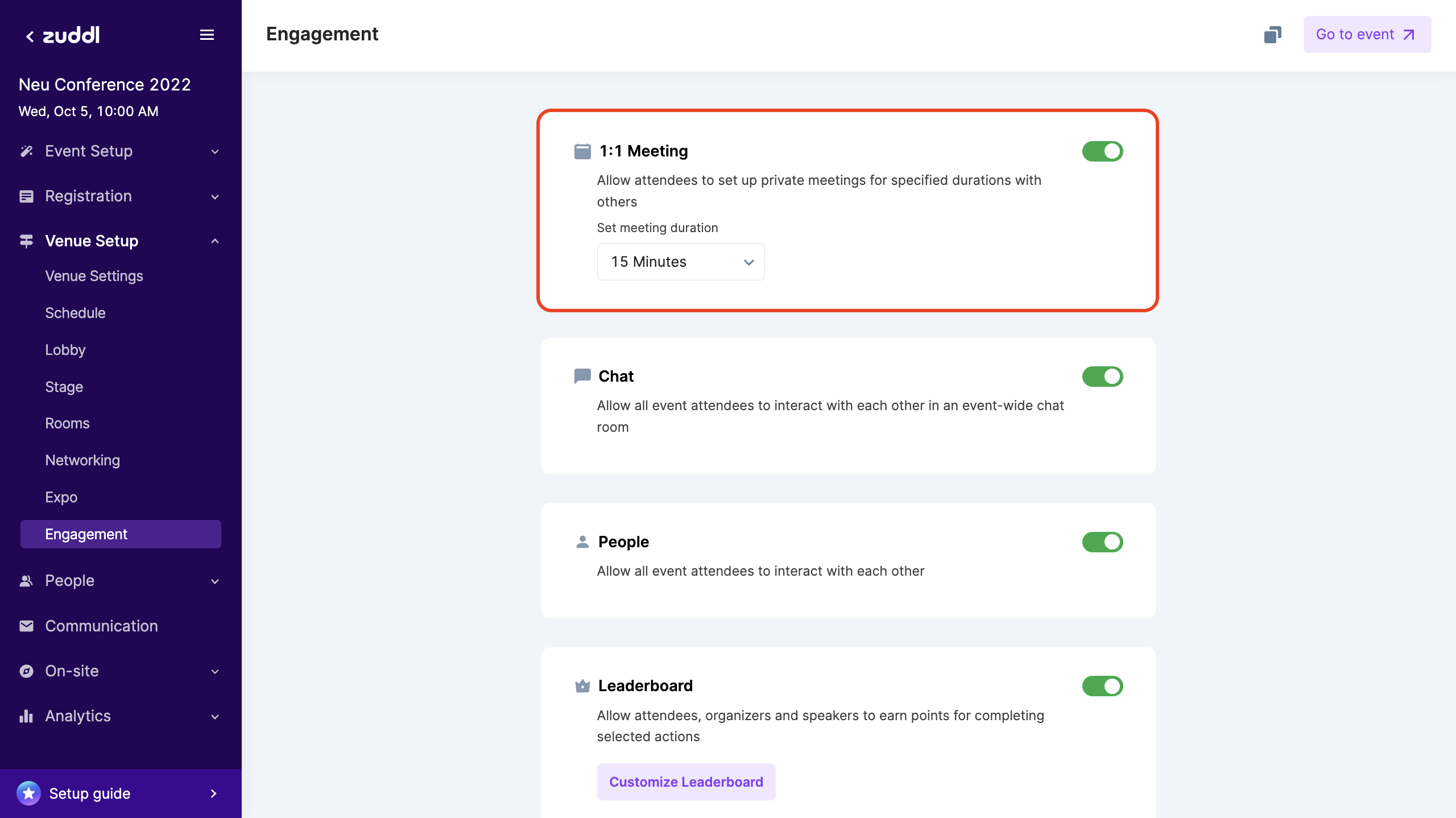Click the Communication envelope icon
The height and width of the screenshot is (818, 1456).
coord(26,626)
